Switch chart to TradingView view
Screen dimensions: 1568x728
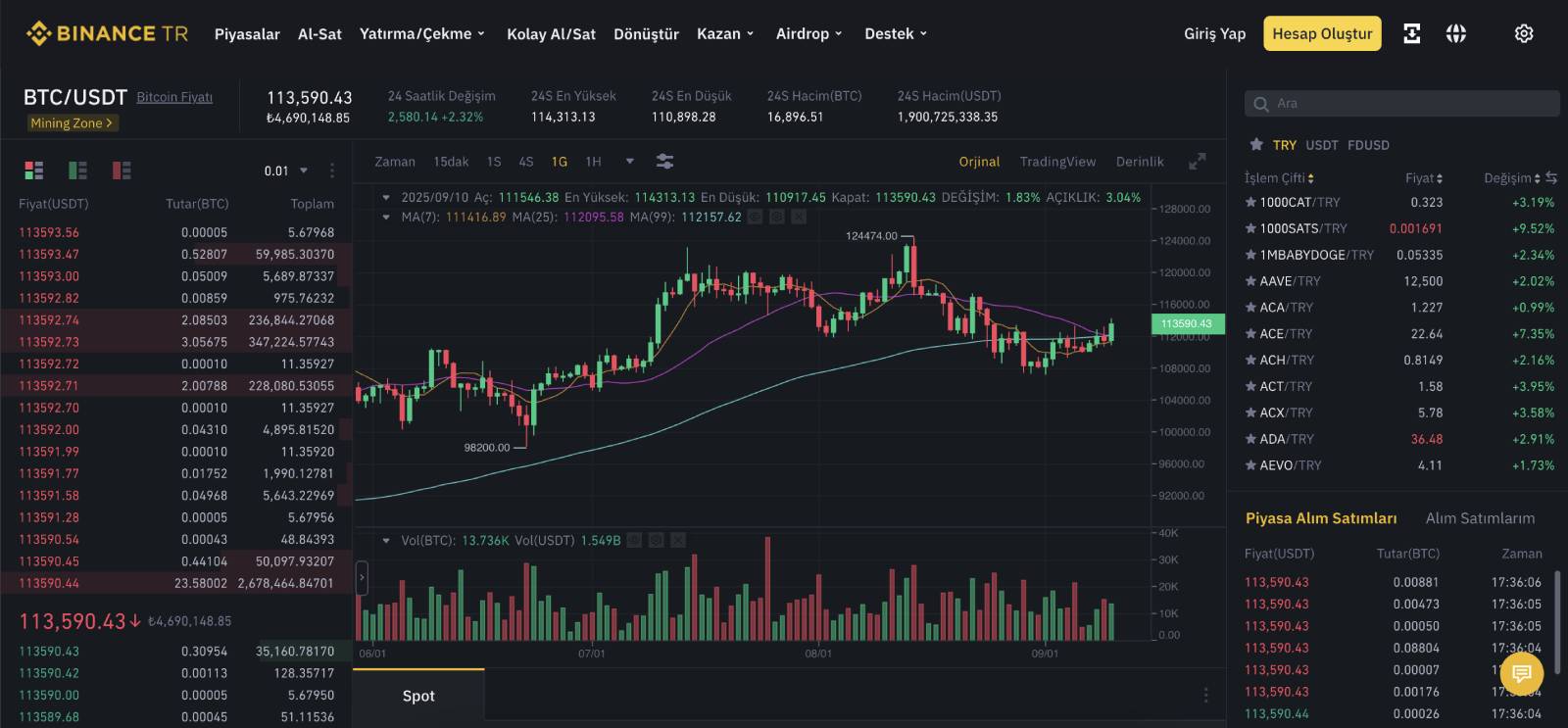[1057, 162]
